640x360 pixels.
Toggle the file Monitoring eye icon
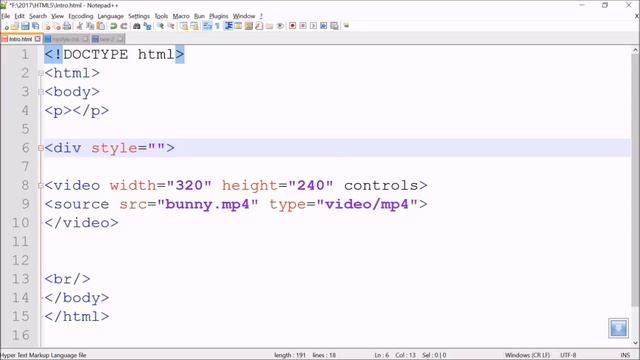click(x=280, y=26)
